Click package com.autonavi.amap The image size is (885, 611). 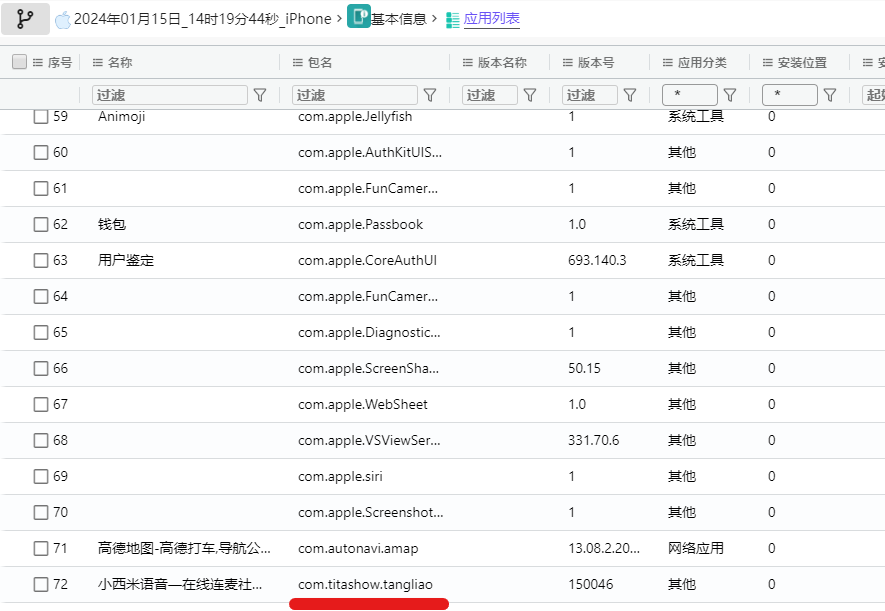point(358,548)
